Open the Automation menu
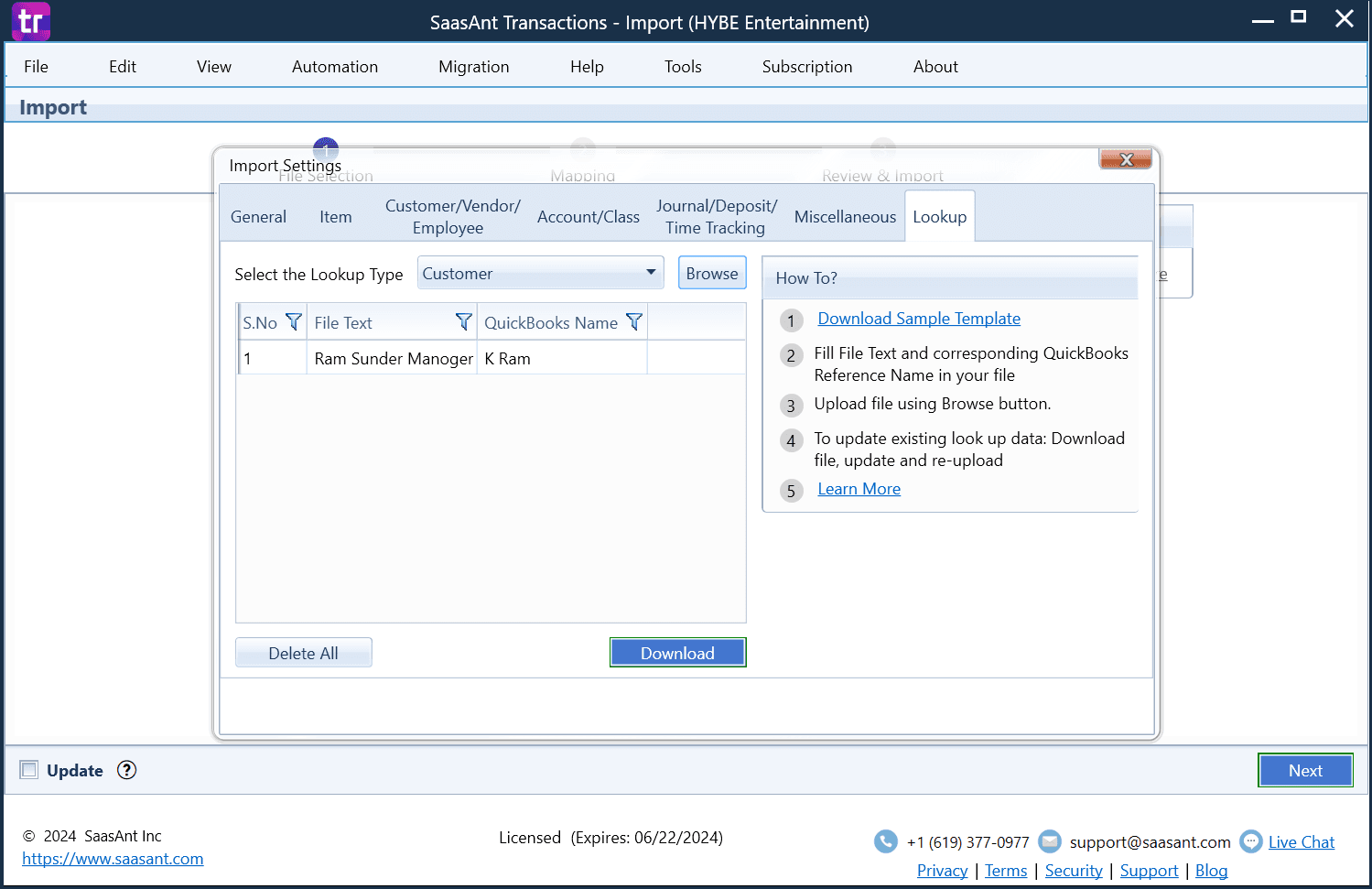The image size is (1372, 889). pos(335,67)
